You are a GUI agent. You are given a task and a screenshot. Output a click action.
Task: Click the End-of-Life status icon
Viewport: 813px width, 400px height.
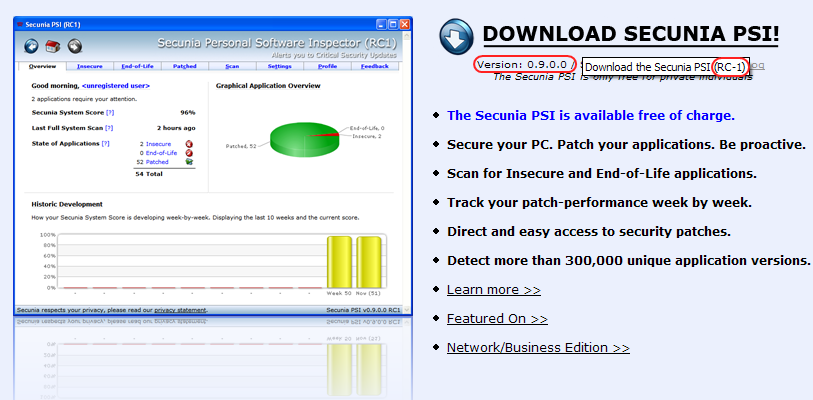(189, 153)
